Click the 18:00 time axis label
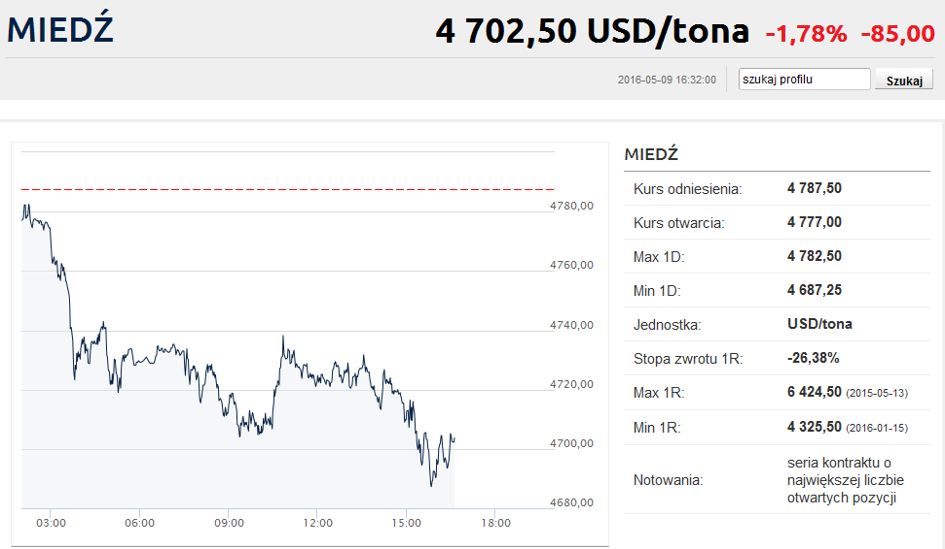Viewport: 945px width, 549px height. click(x=495, y=522)
